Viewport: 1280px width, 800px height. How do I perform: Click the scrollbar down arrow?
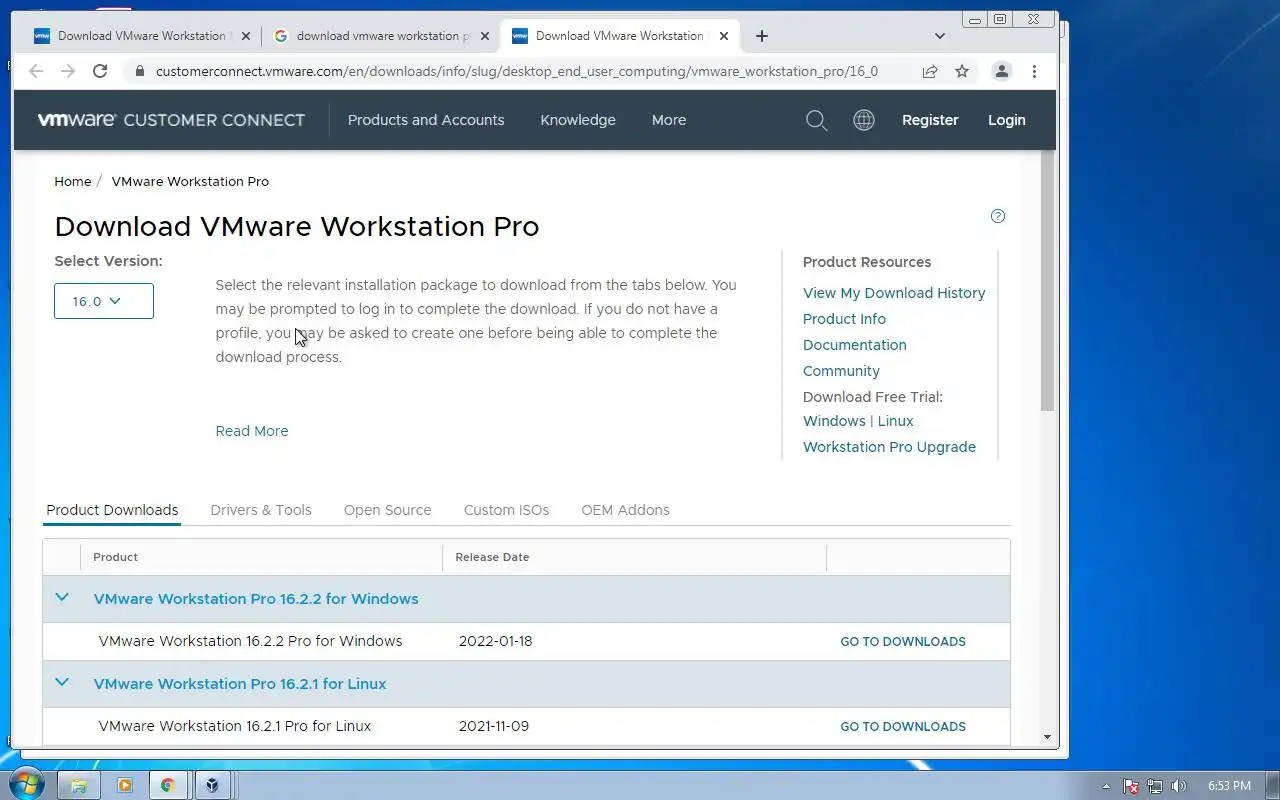pos(1048,738)
